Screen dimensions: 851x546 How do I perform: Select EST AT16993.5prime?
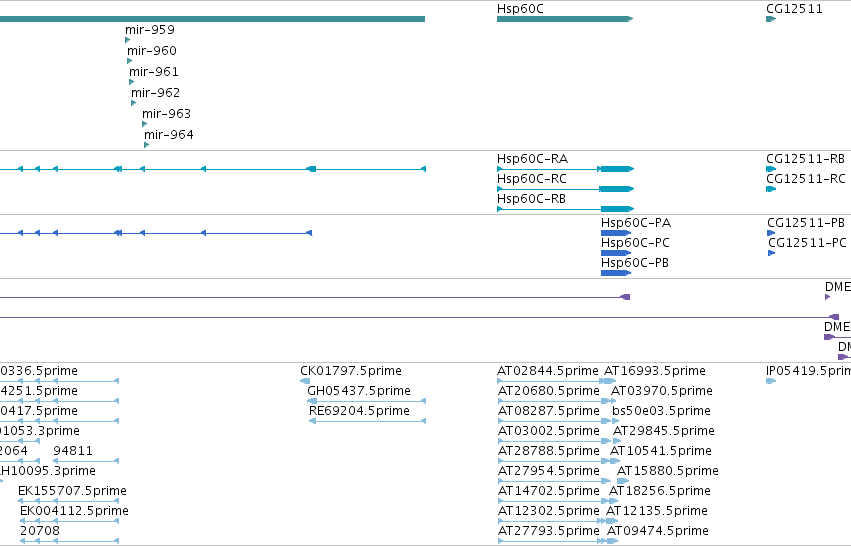[655, 371]
